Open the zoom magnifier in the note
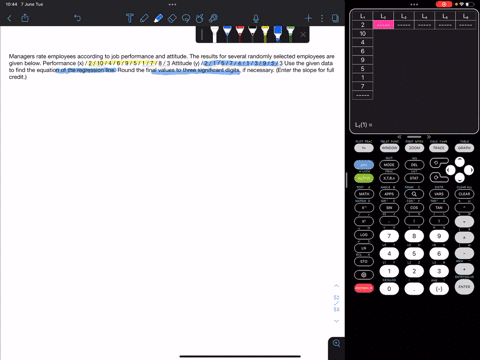Viewport: 480px width, 360px height. 337,343
